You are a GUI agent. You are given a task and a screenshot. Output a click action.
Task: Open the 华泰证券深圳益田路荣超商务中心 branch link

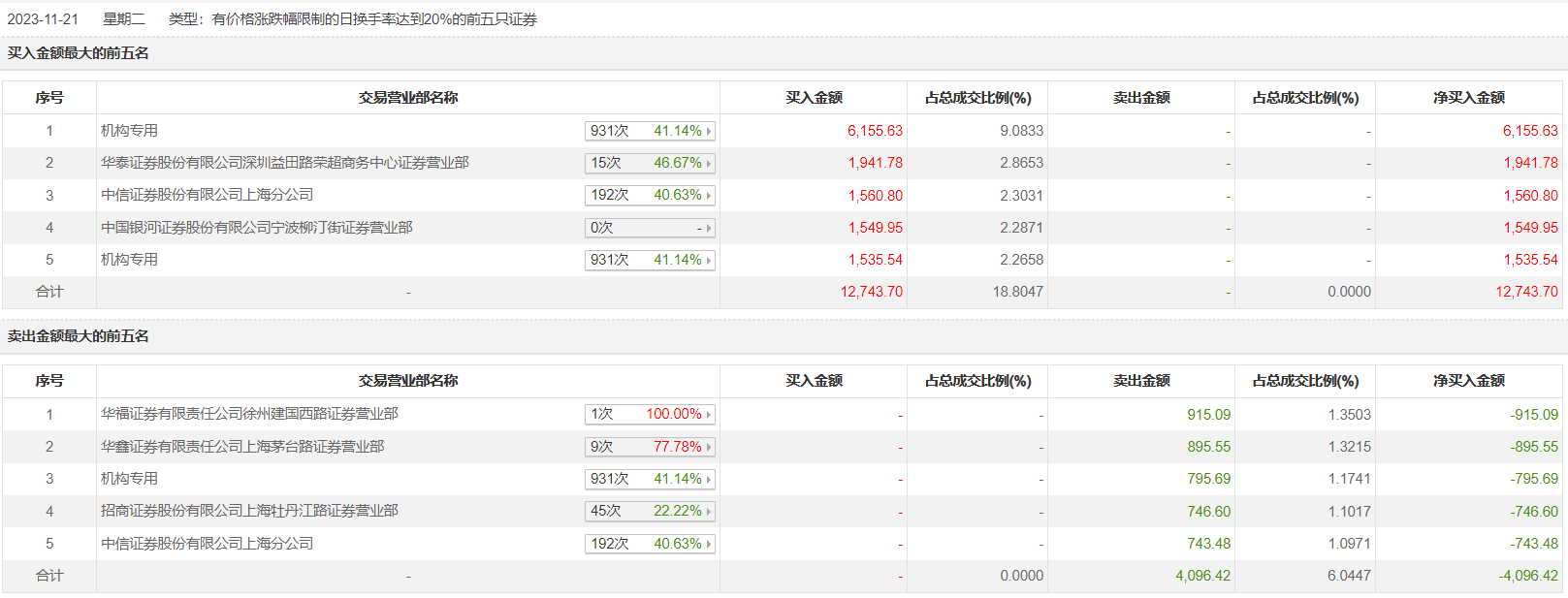[284, 163]
